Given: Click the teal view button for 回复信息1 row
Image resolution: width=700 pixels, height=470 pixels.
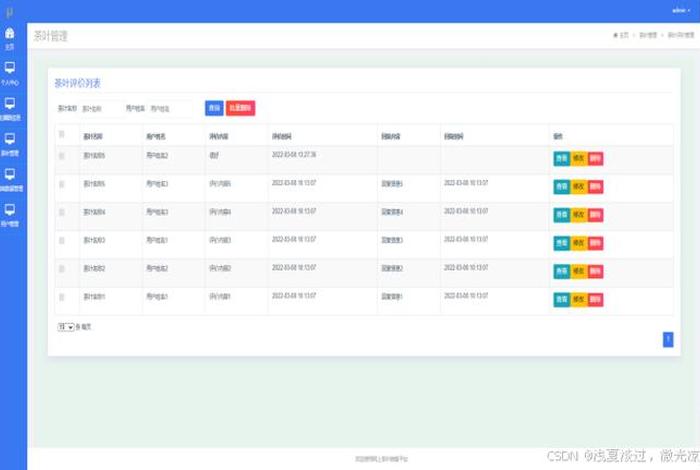Looking at the screenshot, I should coord(562,299).
